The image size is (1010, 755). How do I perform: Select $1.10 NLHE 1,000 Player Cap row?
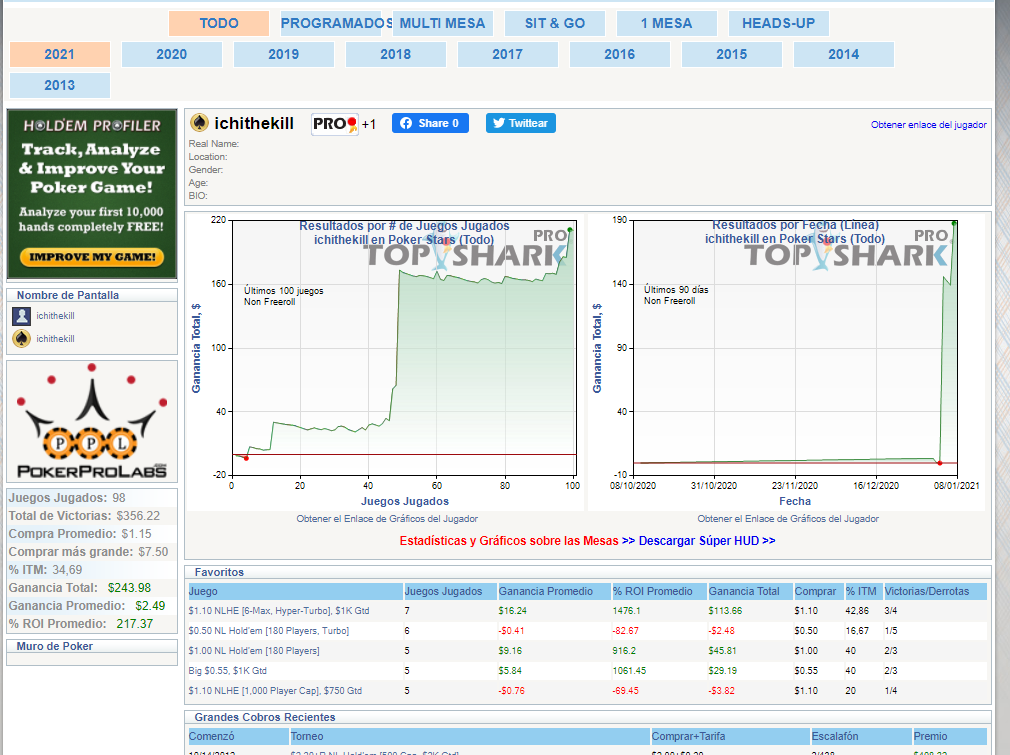pyautogui.click(x=587, y=691)
